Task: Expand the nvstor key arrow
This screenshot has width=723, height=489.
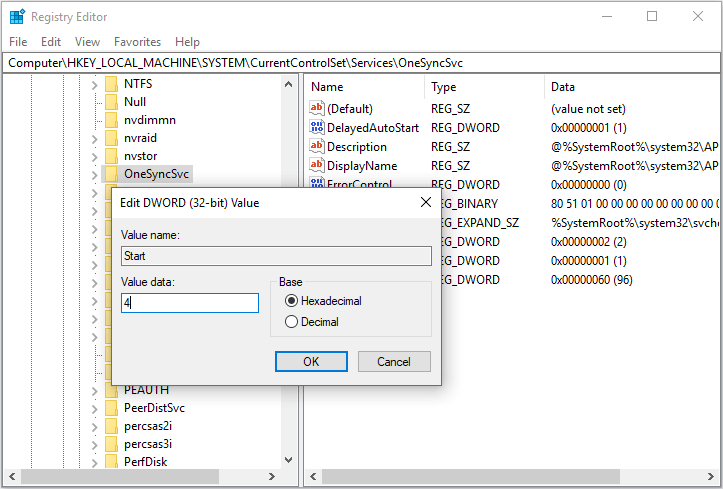Action: pyautogui.click(x=95, y=156)
